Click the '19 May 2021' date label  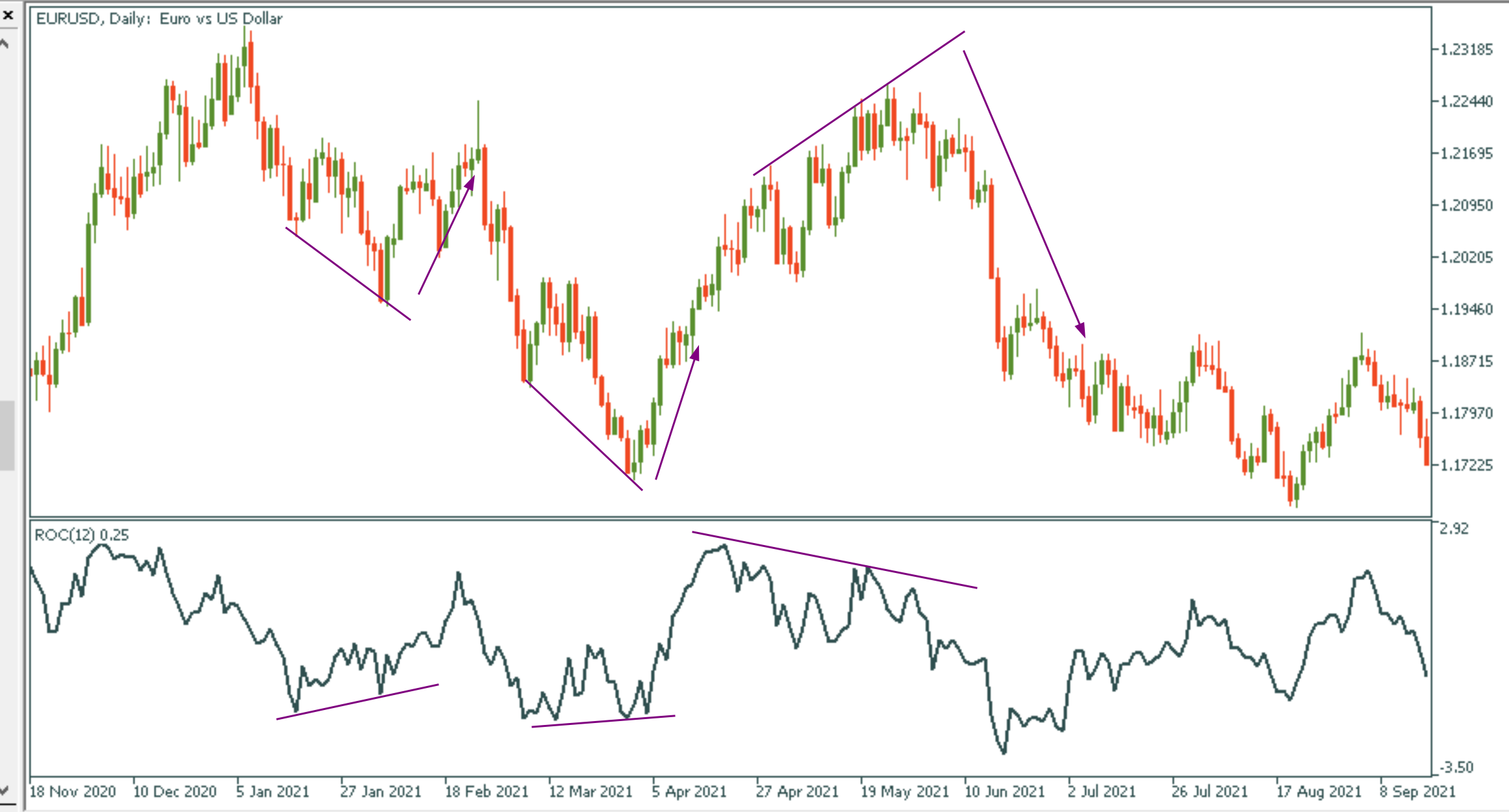pos(905,791)
